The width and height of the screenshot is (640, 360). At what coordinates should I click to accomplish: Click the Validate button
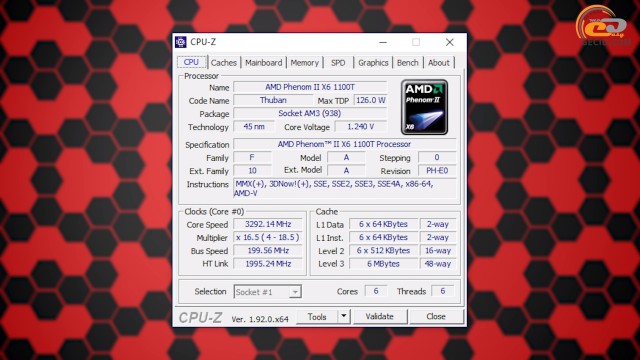click(380, 317)
